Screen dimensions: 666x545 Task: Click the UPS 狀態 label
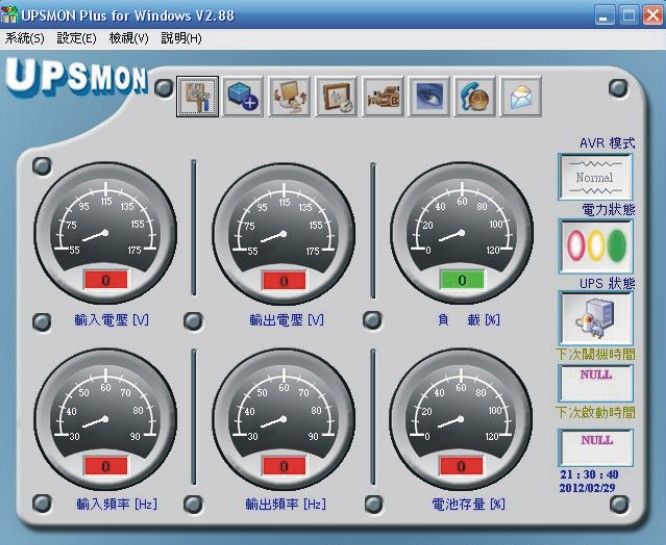tap(607, 283)
